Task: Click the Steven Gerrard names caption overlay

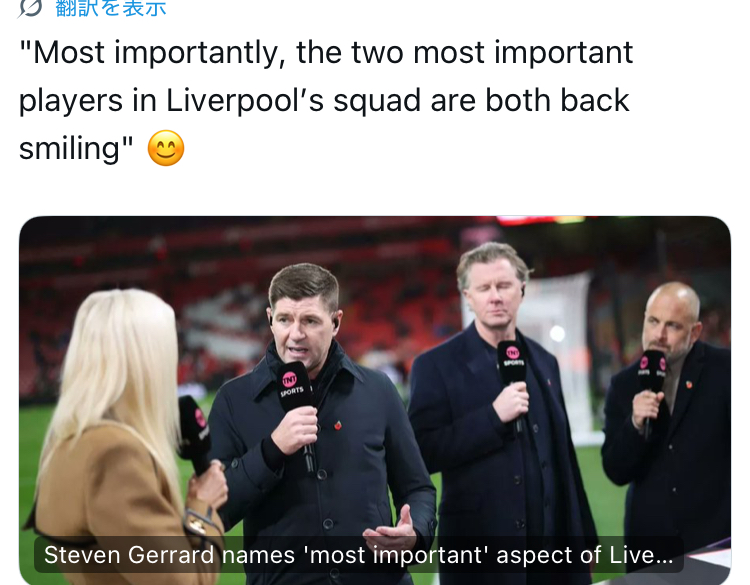Action: click(x=359, y=555)
